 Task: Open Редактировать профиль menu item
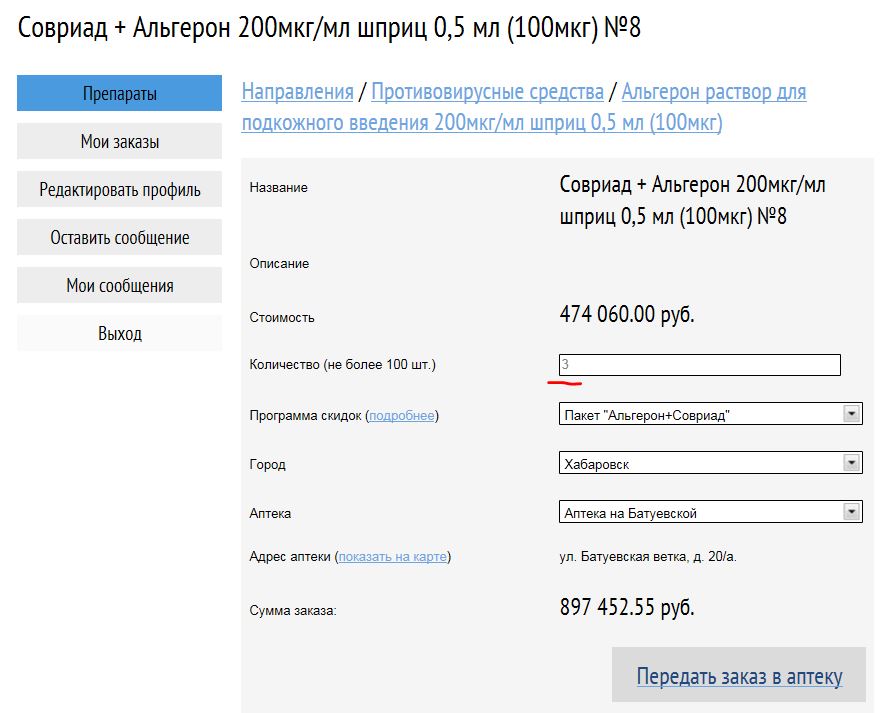tap(119, 189)
